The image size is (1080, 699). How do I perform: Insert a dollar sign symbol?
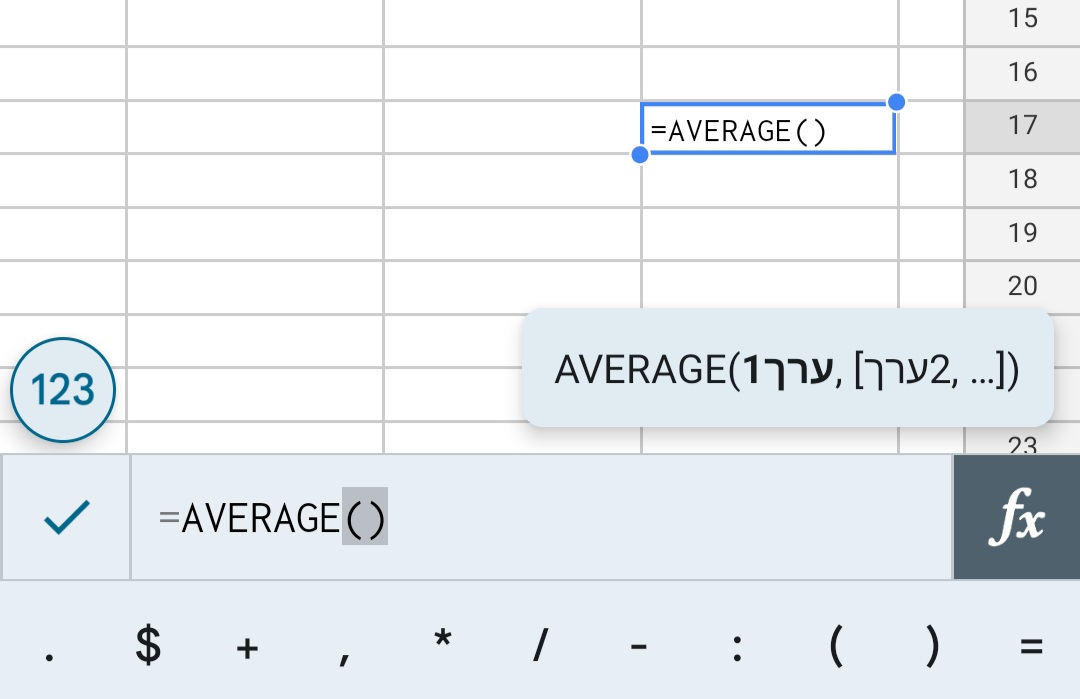146,647
